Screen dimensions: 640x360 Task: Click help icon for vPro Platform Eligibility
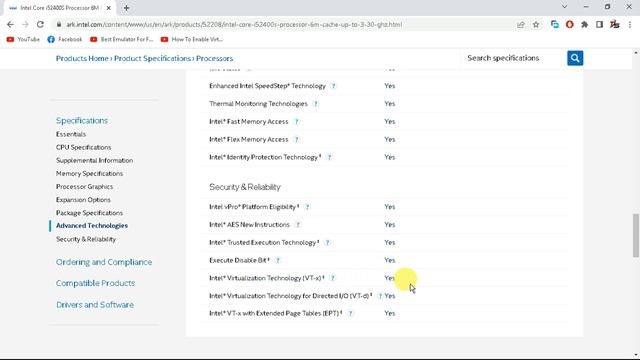click(x=307, y=207)
